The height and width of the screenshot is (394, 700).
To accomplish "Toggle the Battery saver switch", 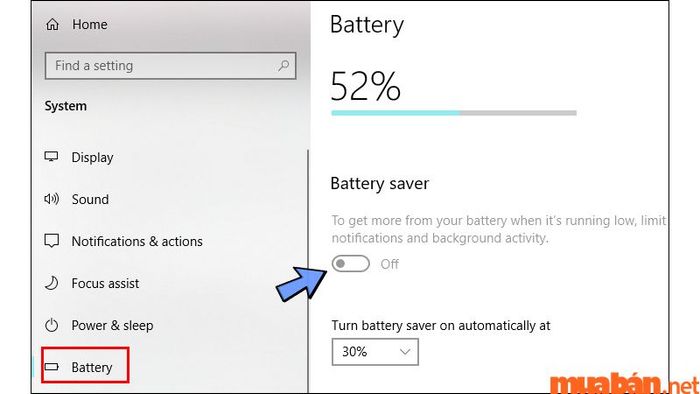I will pyautogui.click(x=350, y=264).
